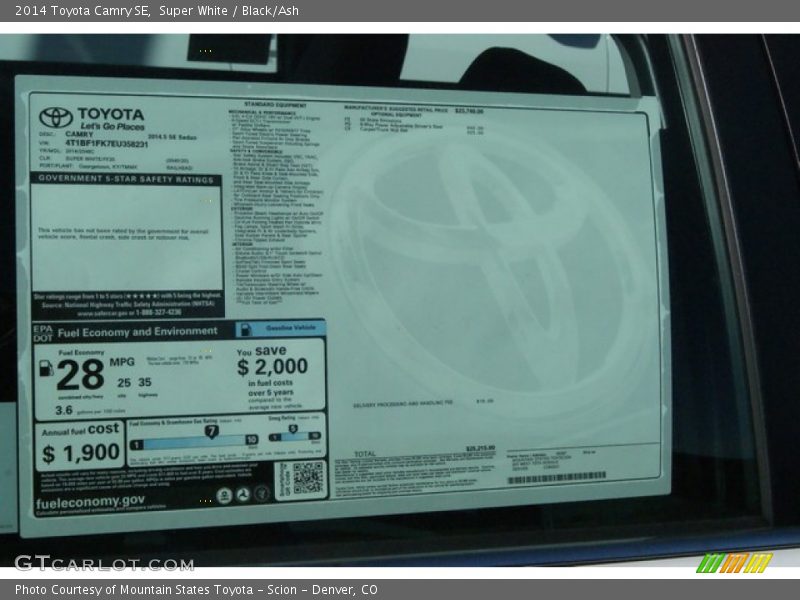Image resolution: width=800 pixels, height=600 pixels.
Task: Click the EPA DOT label badge
Action: coord(41,332)
